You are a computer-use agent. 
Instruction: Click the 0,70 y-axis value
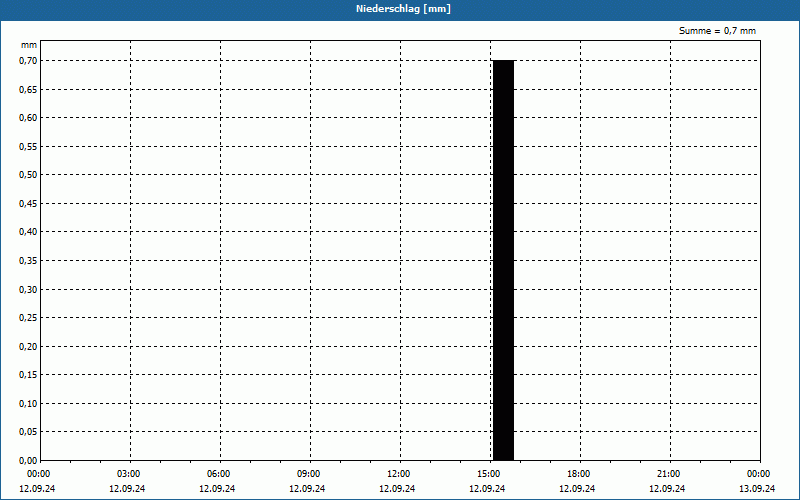(x=28, y=61)
